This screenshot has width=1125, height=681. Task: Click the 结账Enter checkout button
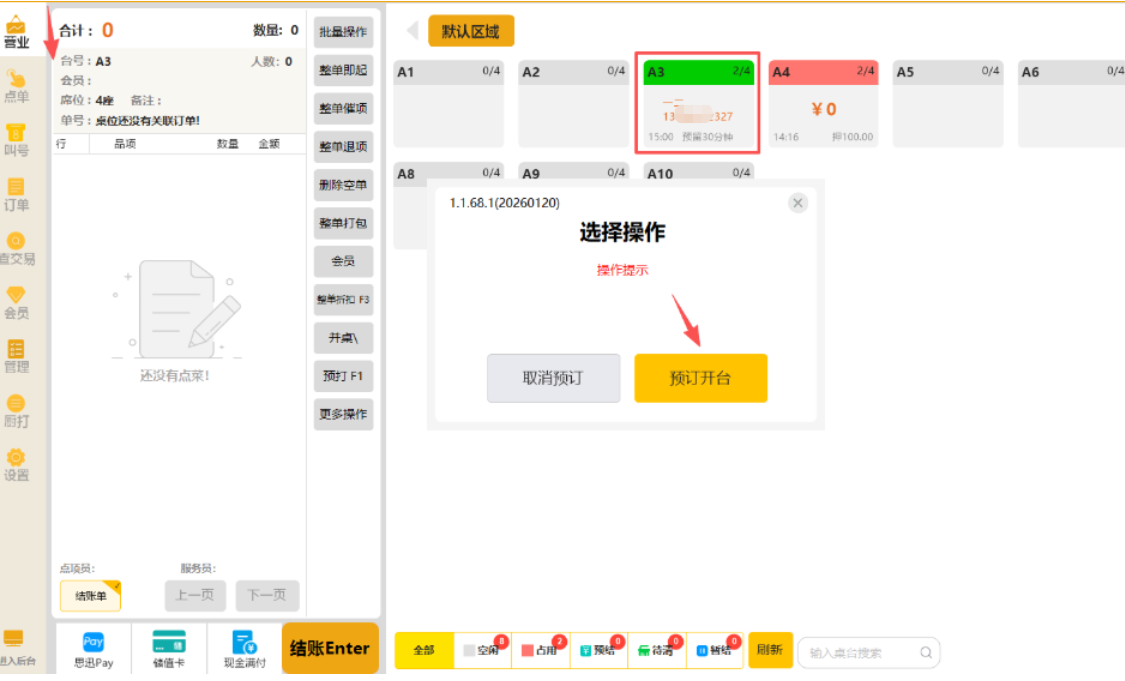pyautogui.click(x=330, y=649)
